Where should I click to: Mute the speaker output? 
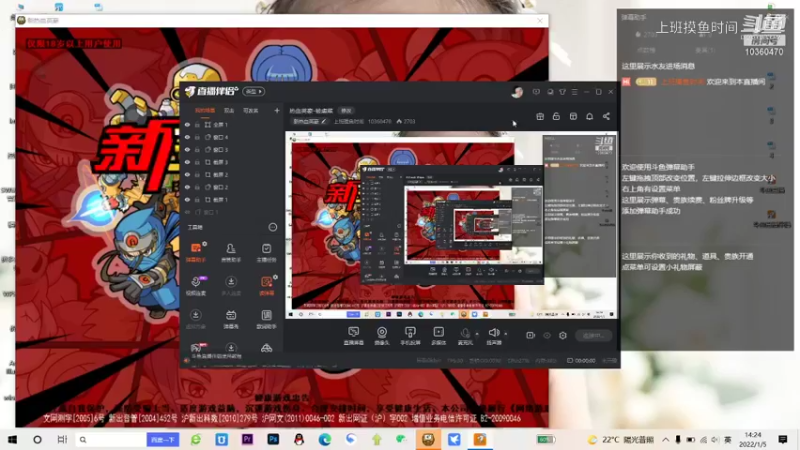coord(493,335)
